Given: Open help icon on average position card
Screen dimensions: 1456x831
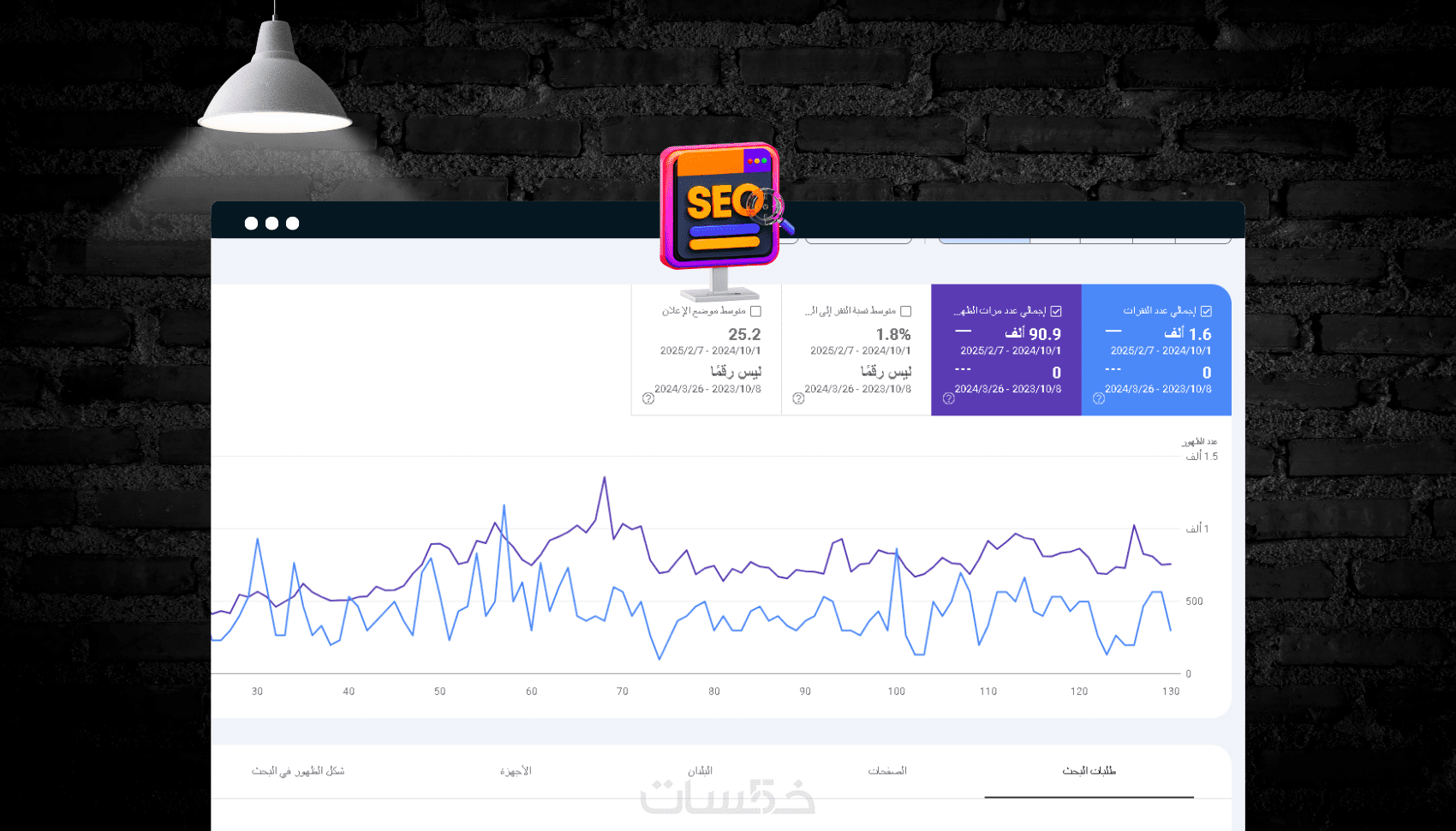Looking at the screenshot, I should tap(648, 398).
